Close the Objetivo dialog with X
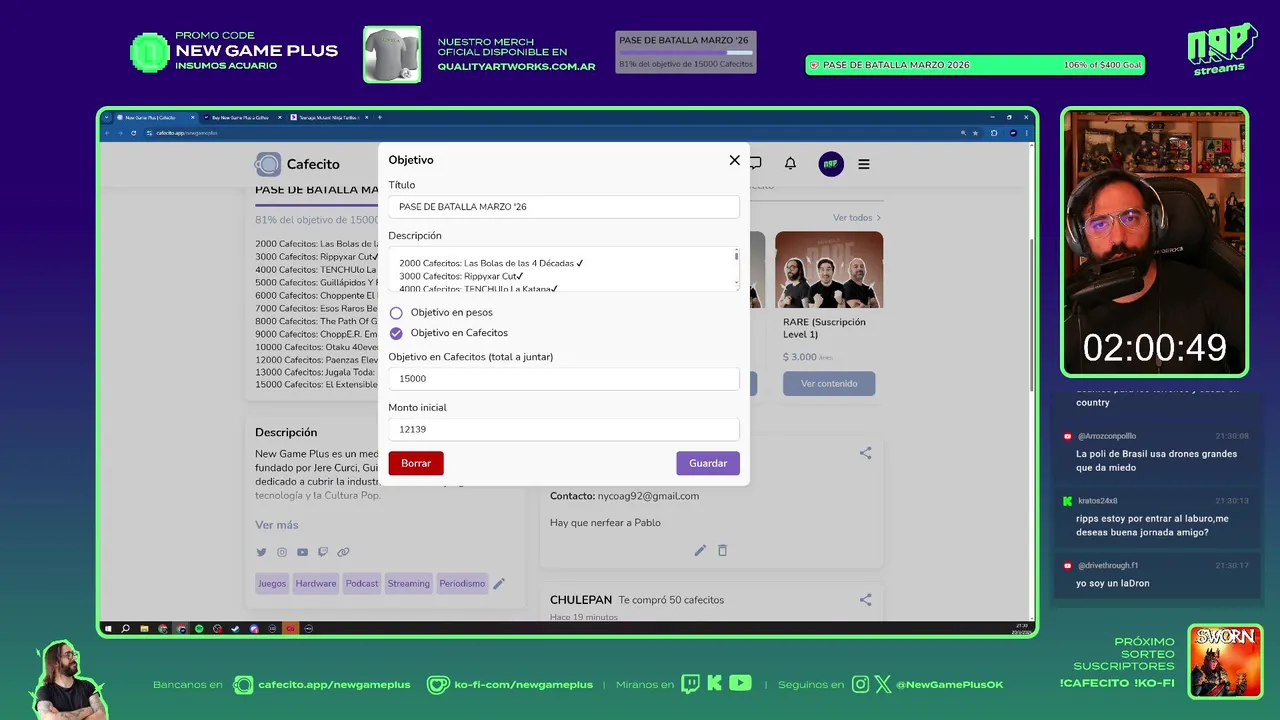 (734, 160)
